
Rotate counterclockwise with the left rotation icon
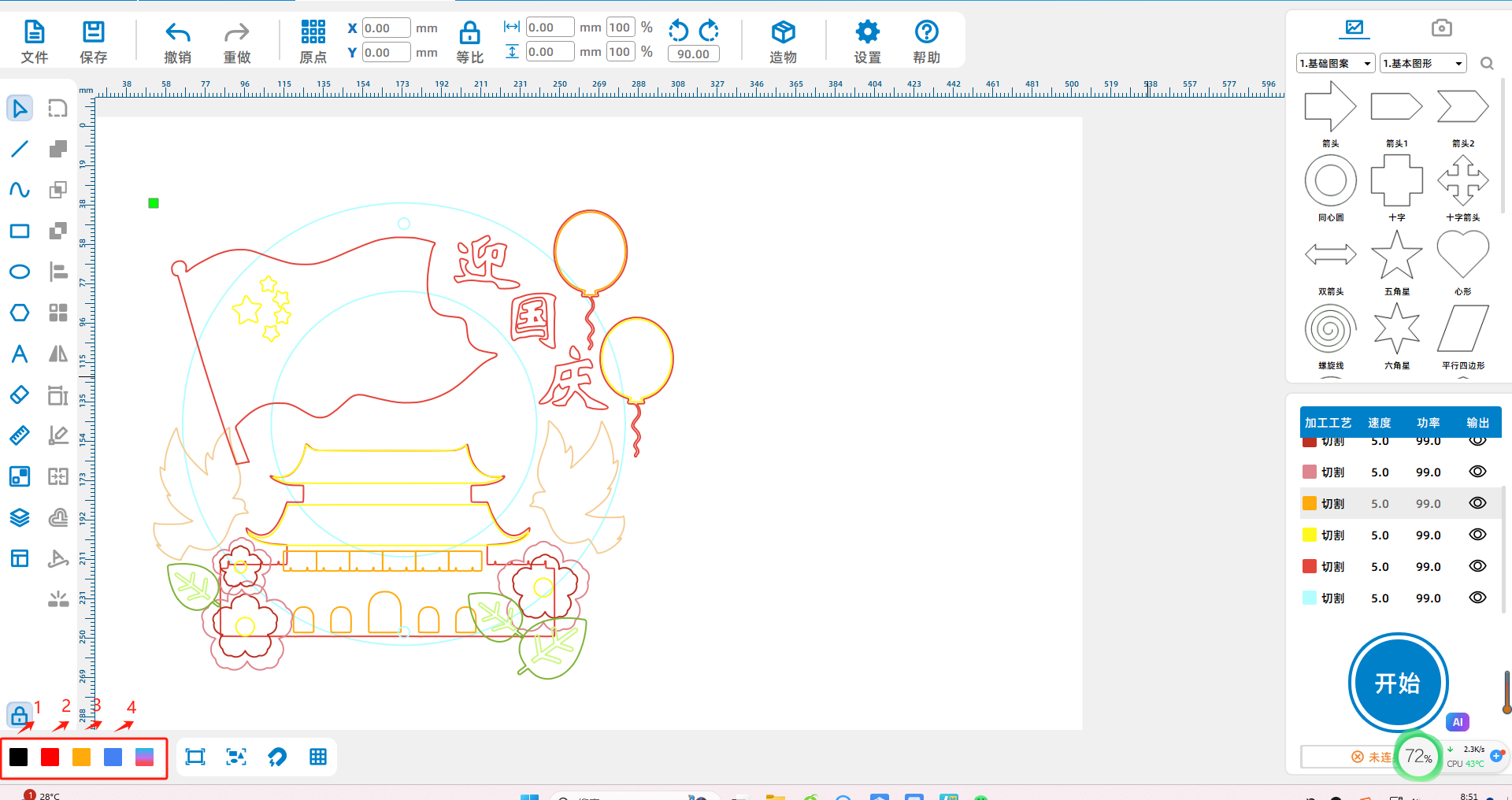pos(678,31)
